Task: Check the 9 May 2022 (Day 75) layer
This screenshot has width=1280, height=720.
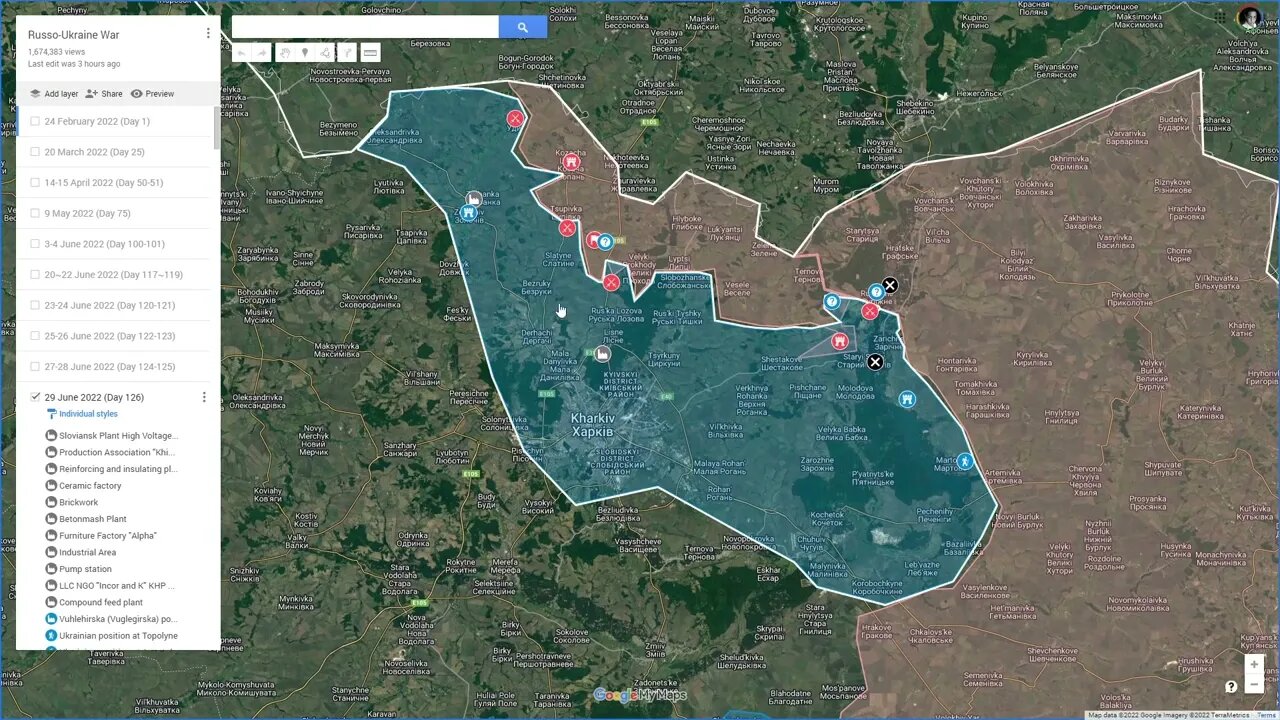Action: [35, 213]
